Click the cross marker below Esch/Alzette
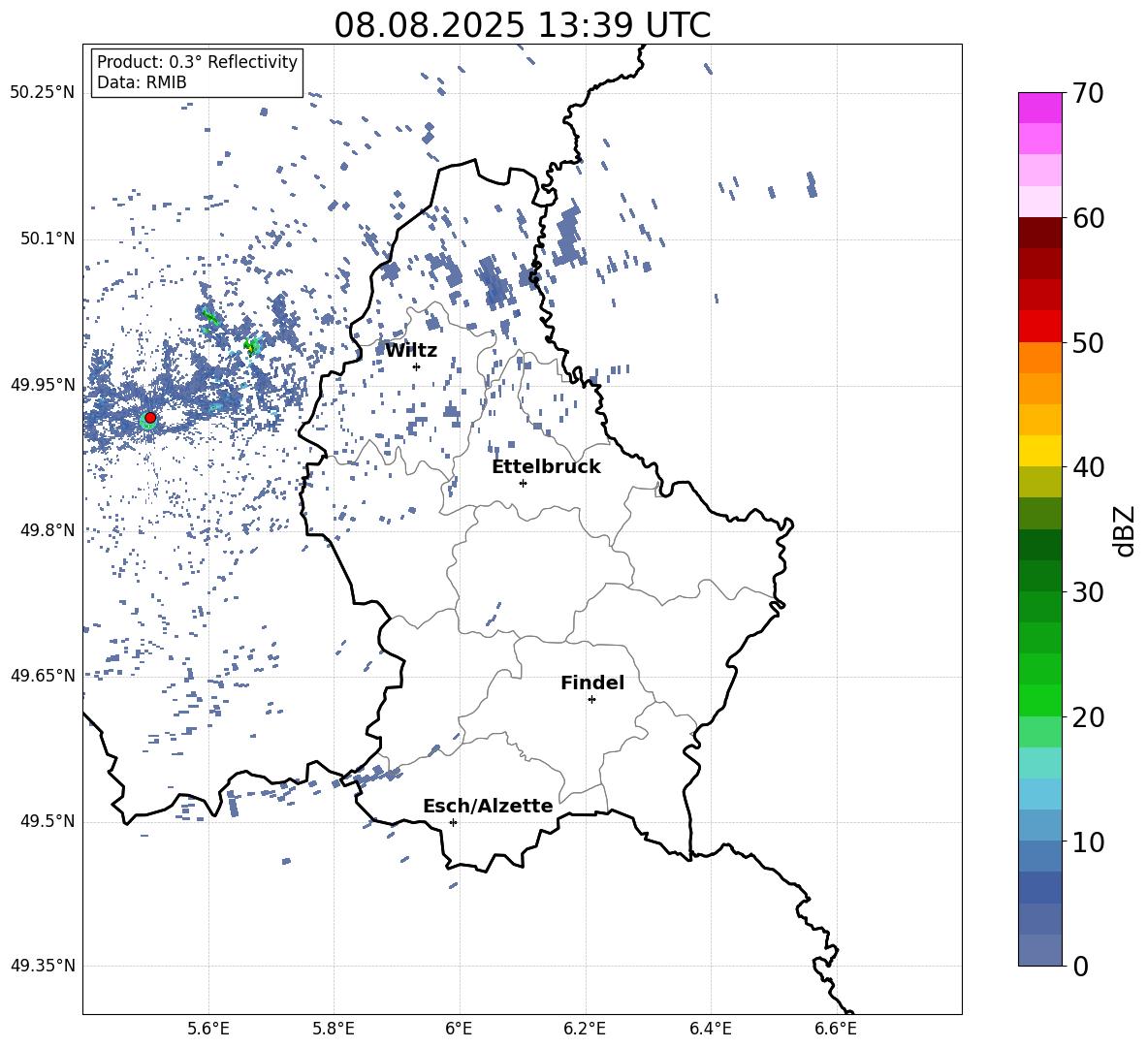Screen dimensions: 1148x1048 point(453,822)
